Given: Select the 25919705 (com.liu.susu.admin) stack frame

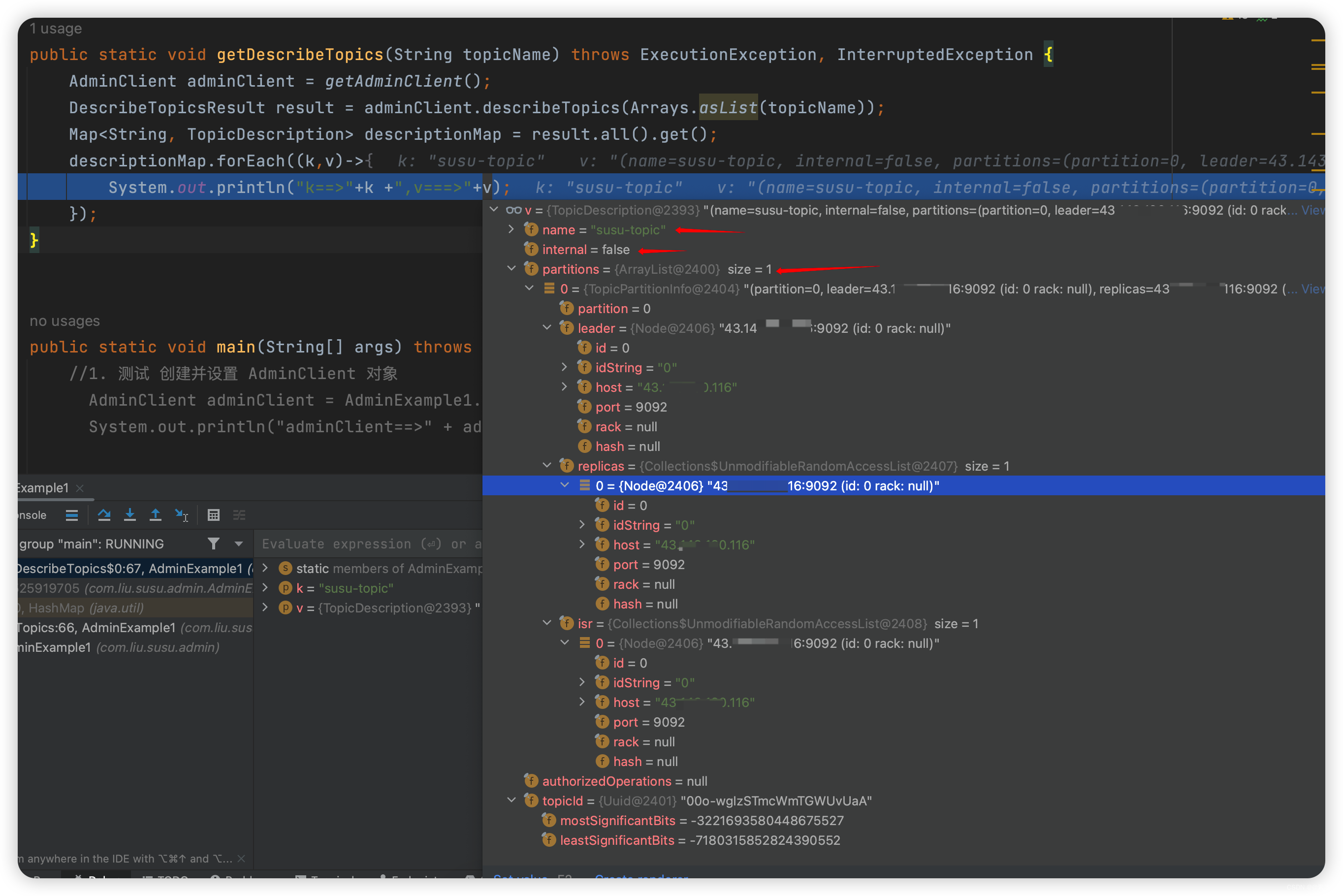Looking at the screenshot, I should (x=135, y=588).
